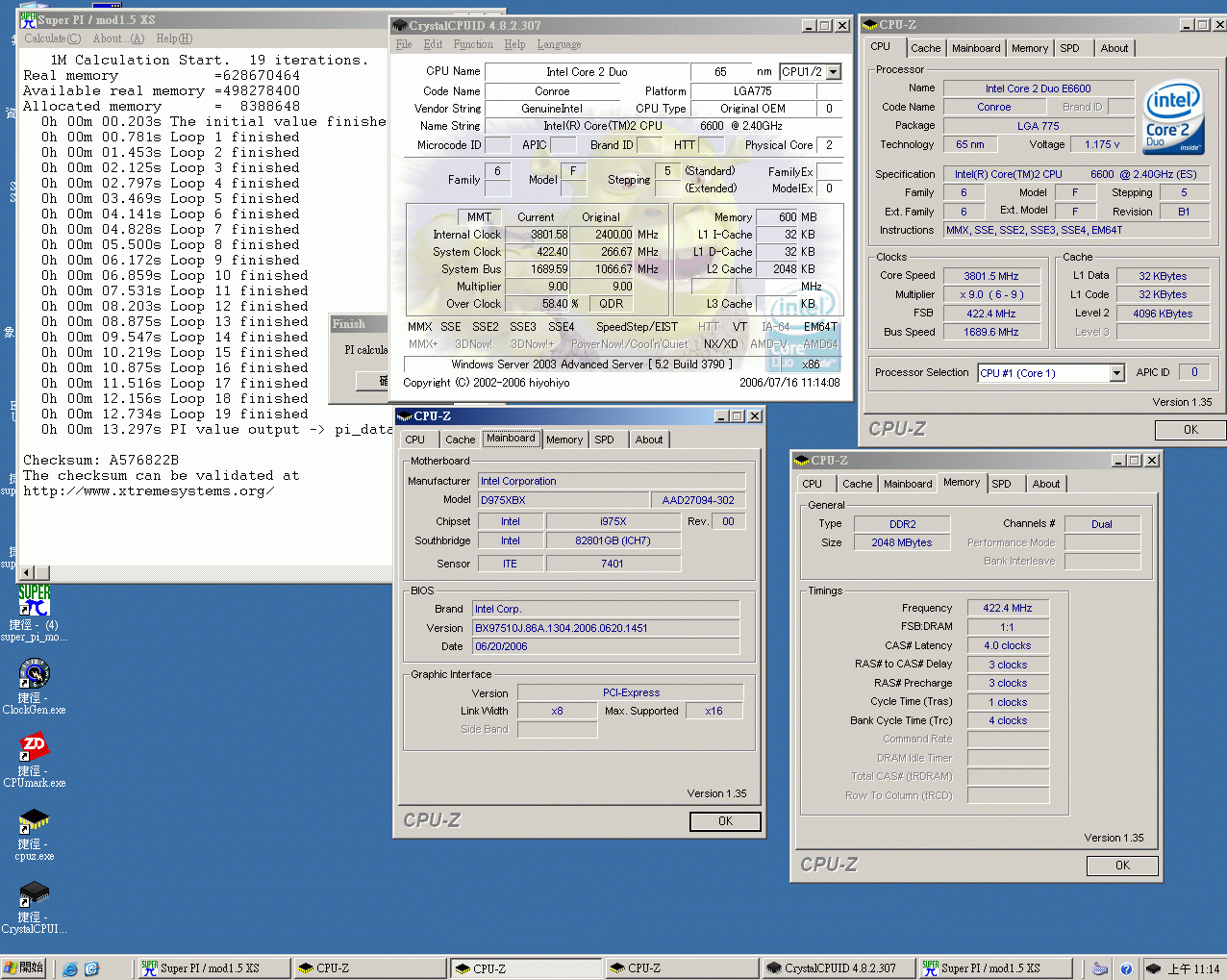
Task: Click the CPU-Z tray icon beside clock
Action: pos(1153,968)
